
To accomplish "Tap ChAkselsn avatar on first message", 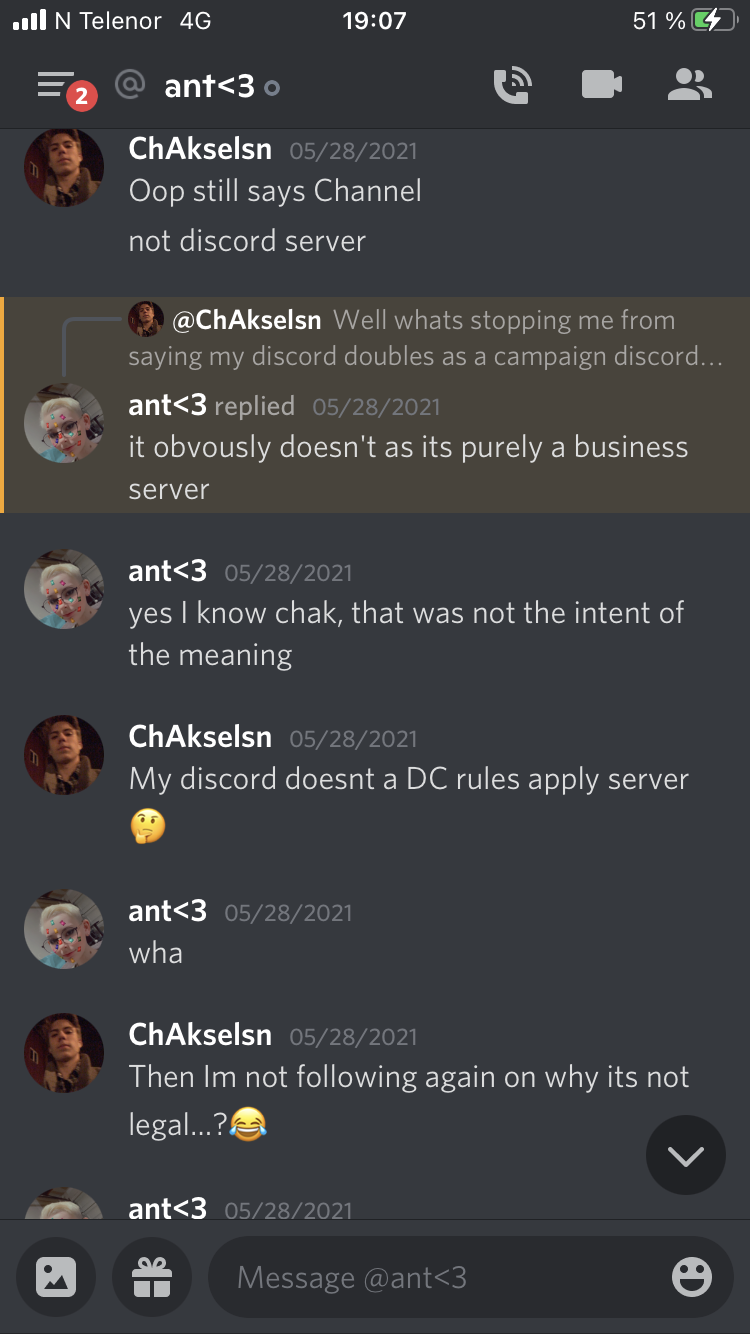I will pyautogui.click(x=64, y=167).
